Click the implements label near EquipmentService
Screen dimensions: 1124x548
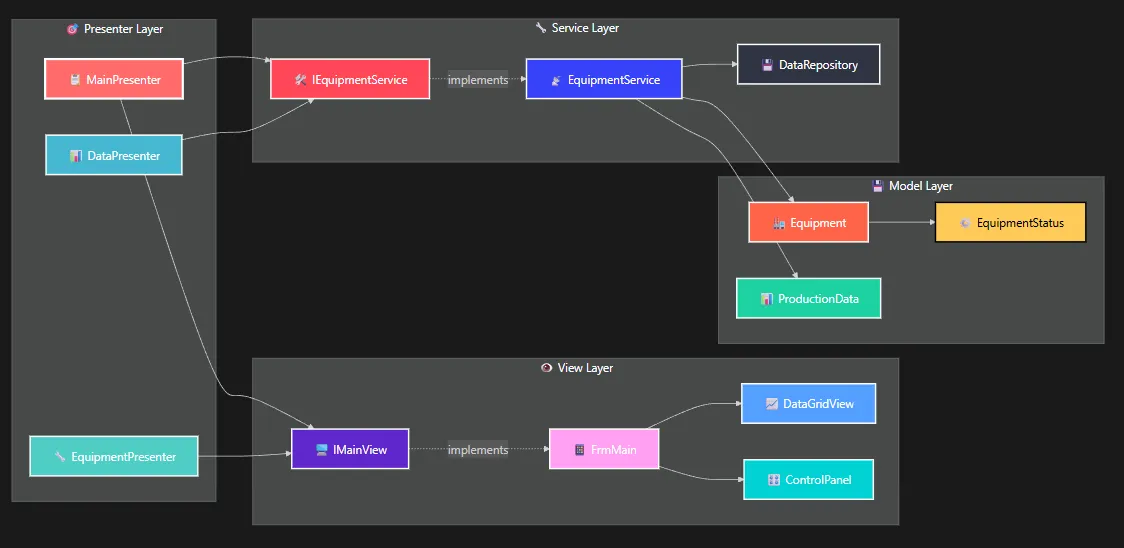click(x=478, y=80)
